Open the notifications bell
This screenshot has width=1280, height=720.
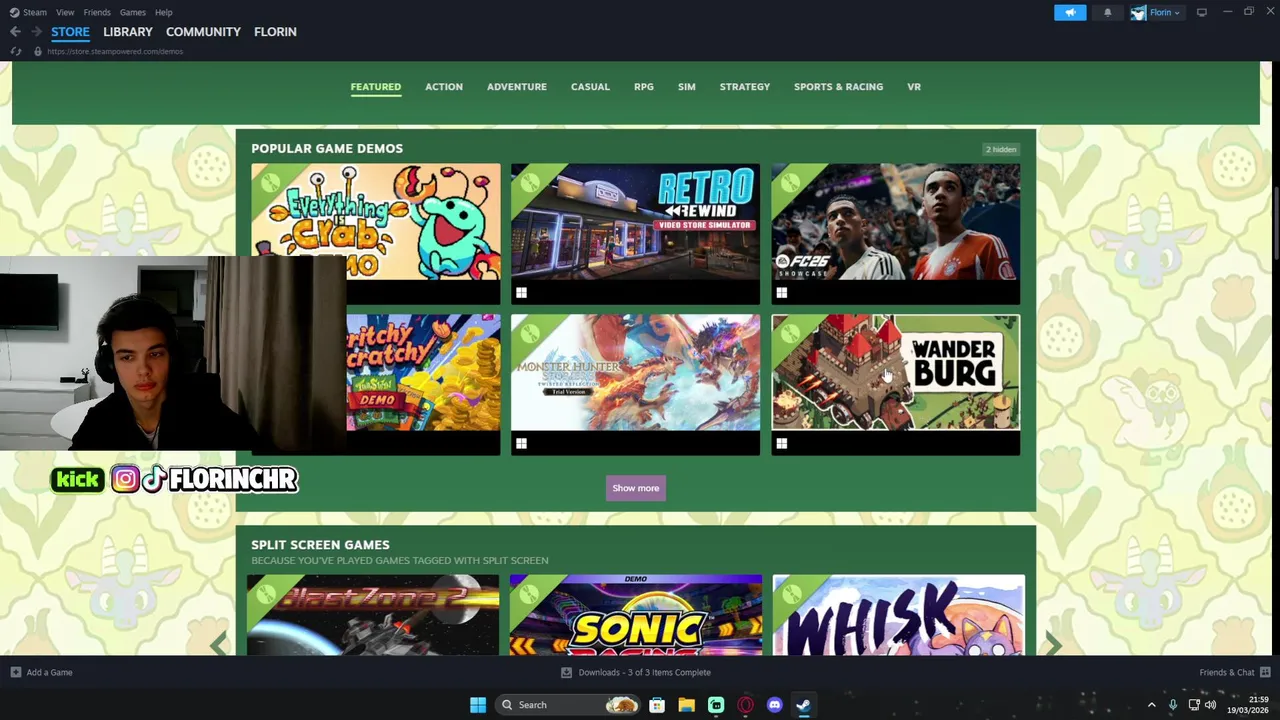point(1107,12)
